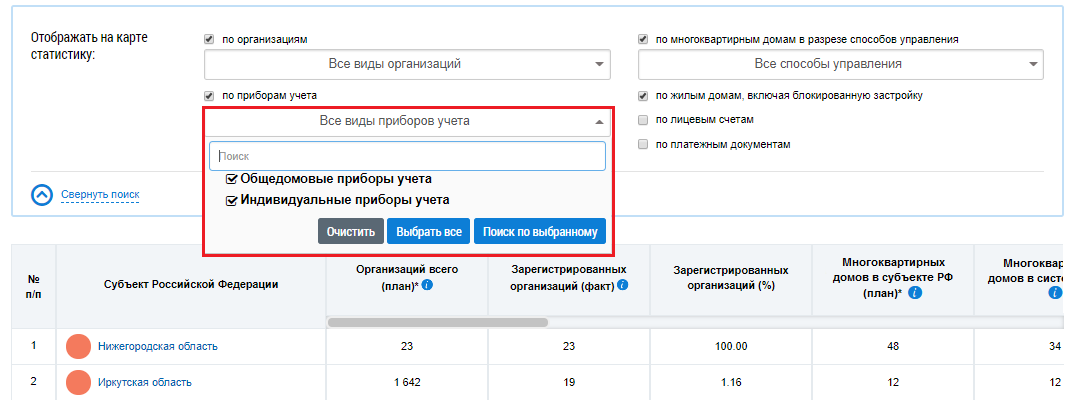This screenshot has height=400, width=1073.
Task: Click the Поиск по выбранному button
Action: tap(539, 232)
